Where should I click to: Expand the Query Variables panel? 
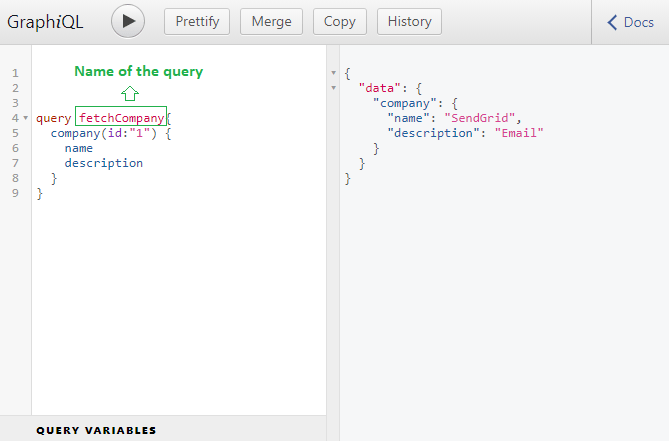(x=96, y=430)
